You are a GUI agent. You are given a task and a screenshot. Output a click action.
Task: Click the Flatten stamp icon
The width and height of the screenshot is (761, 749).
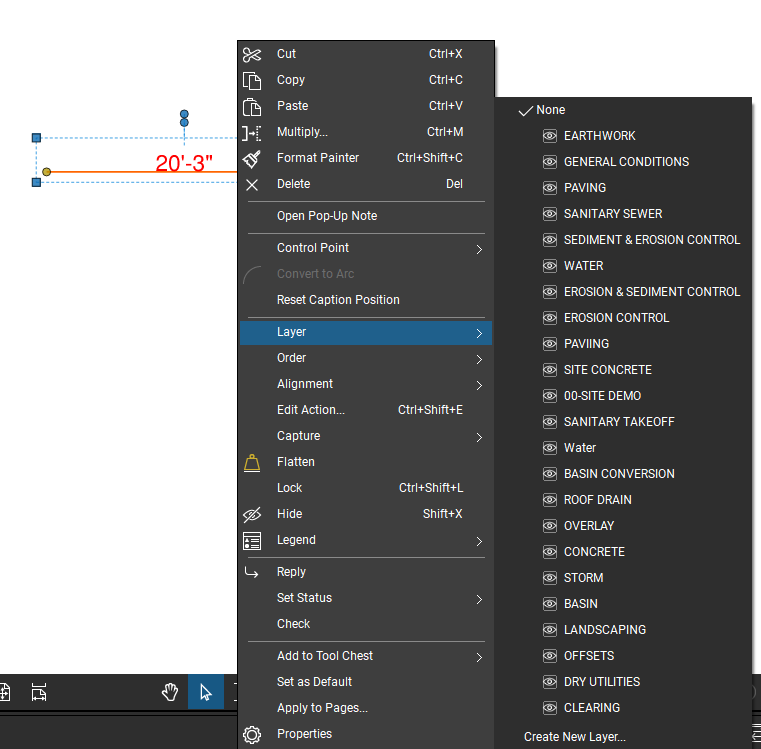coord(252,463)
